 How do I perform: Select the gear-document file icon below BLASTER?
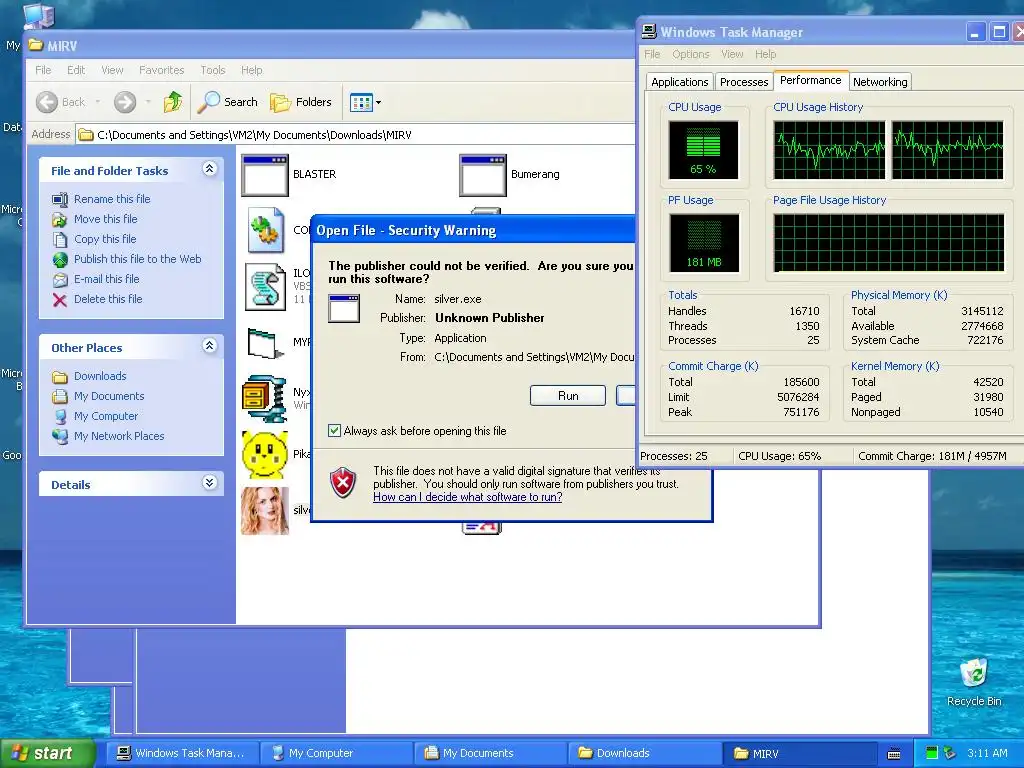tap(266, 230)
